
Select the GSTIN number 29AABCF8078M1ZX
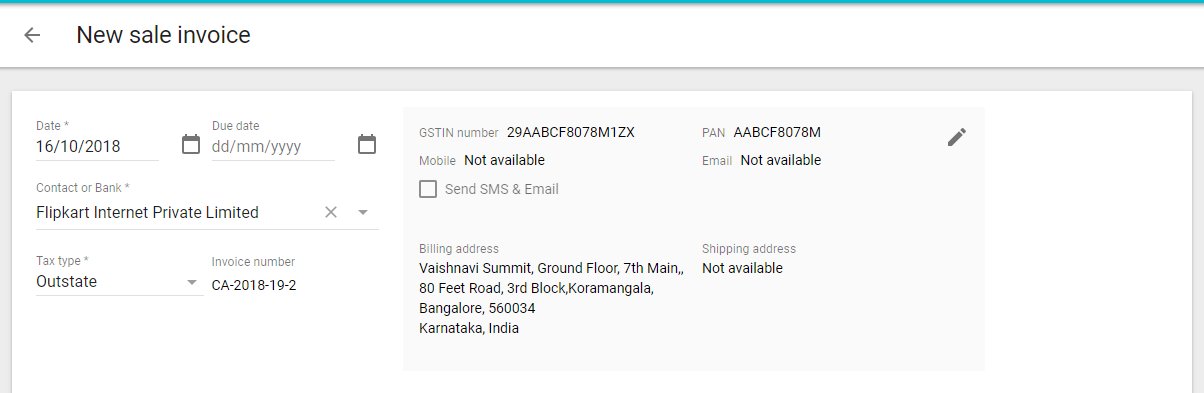pos(571,132)
